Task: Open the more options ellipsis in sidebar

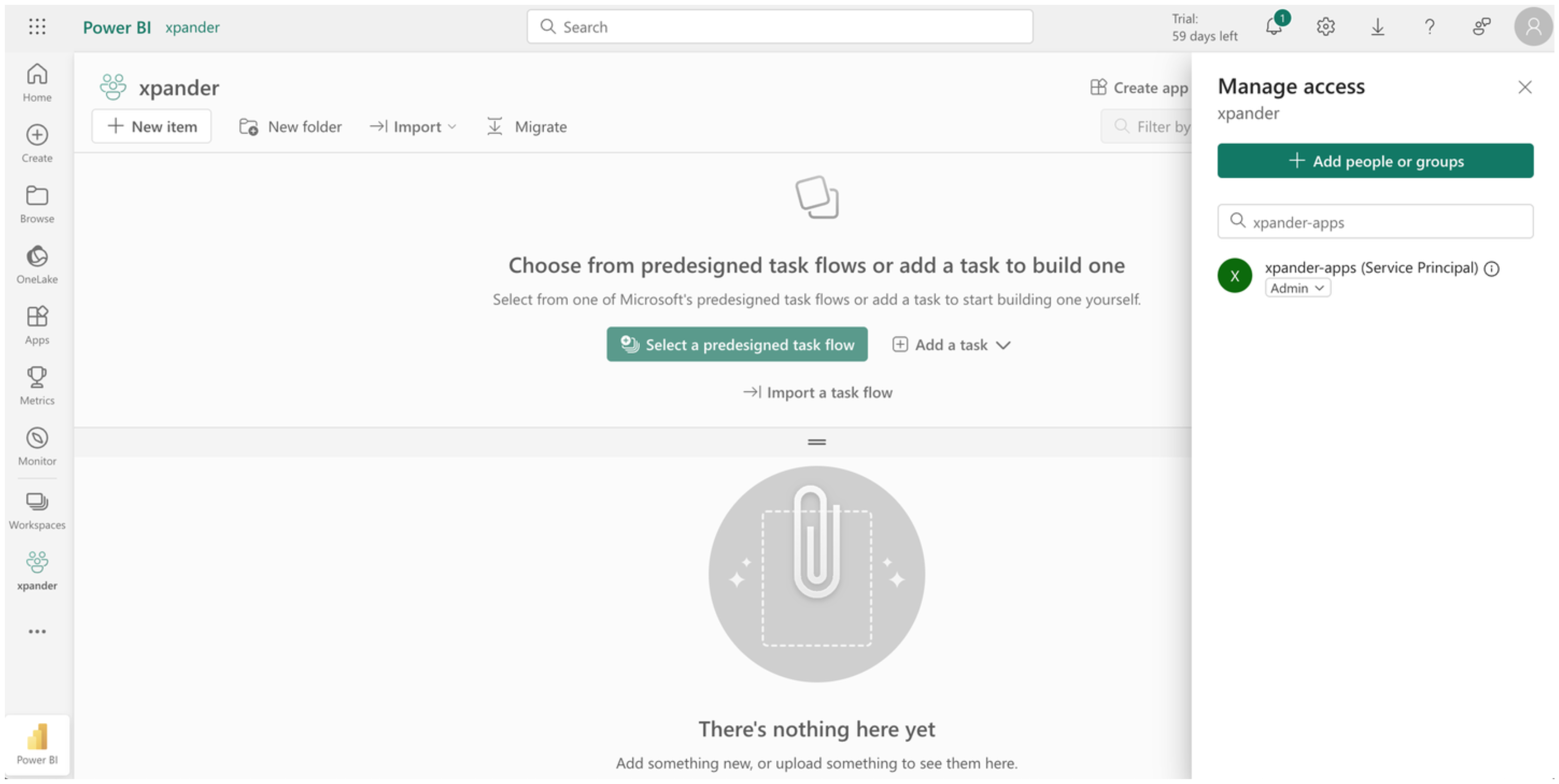Action: pos(37,631)
